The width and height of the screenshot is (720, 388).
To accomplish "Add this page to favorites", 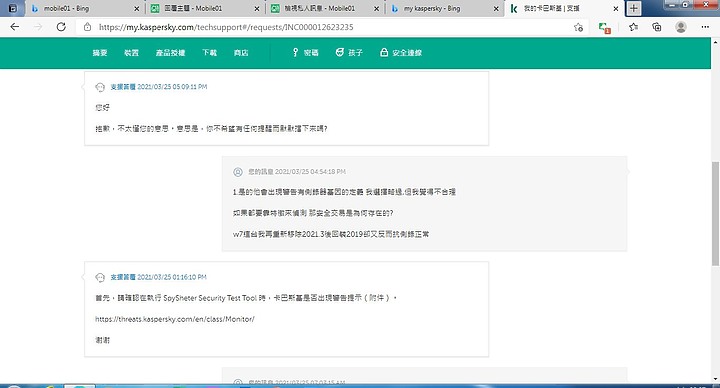I will pos(578,27).
